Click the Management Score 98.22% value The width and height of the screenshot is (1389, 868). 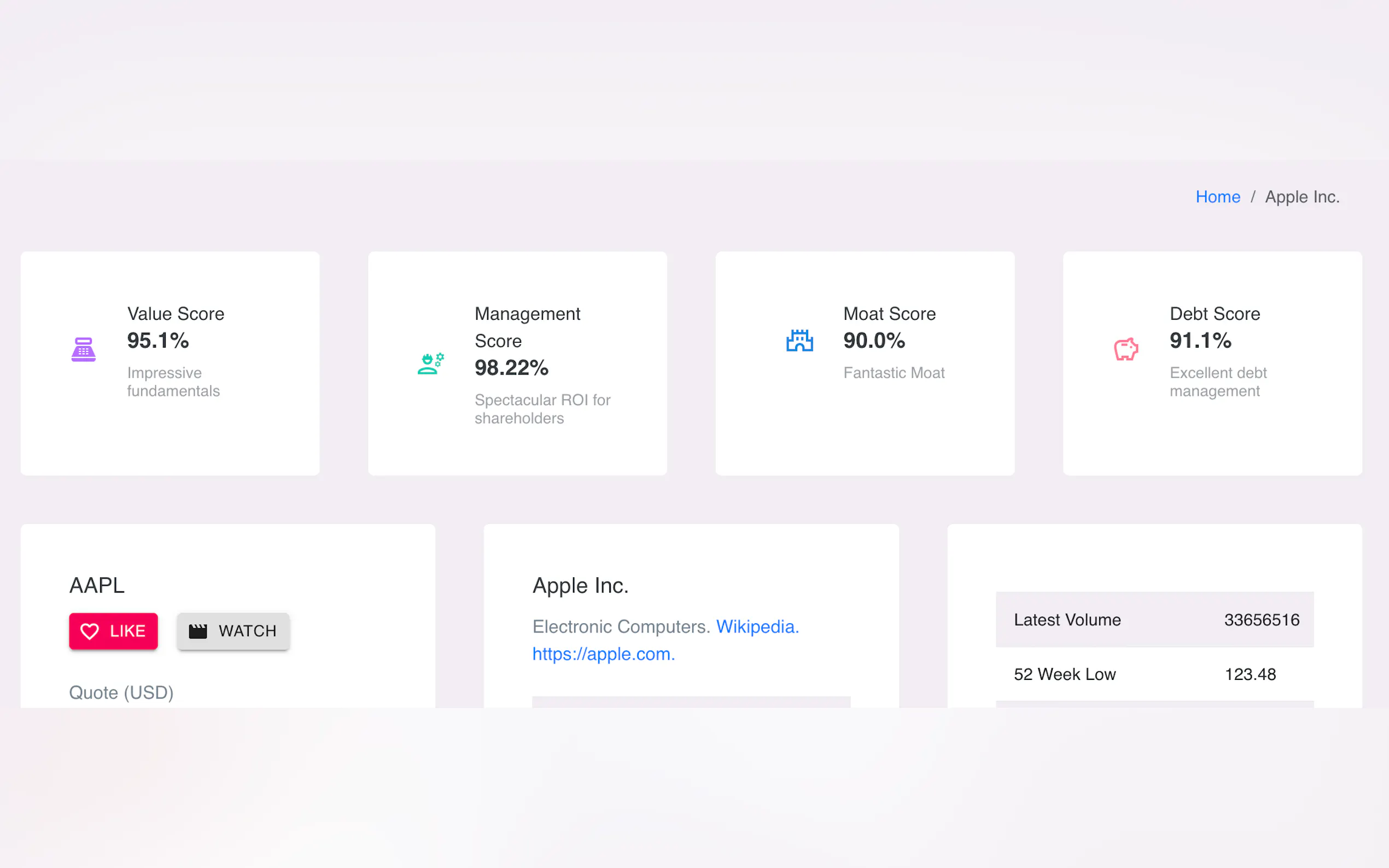tap(511, 367)
